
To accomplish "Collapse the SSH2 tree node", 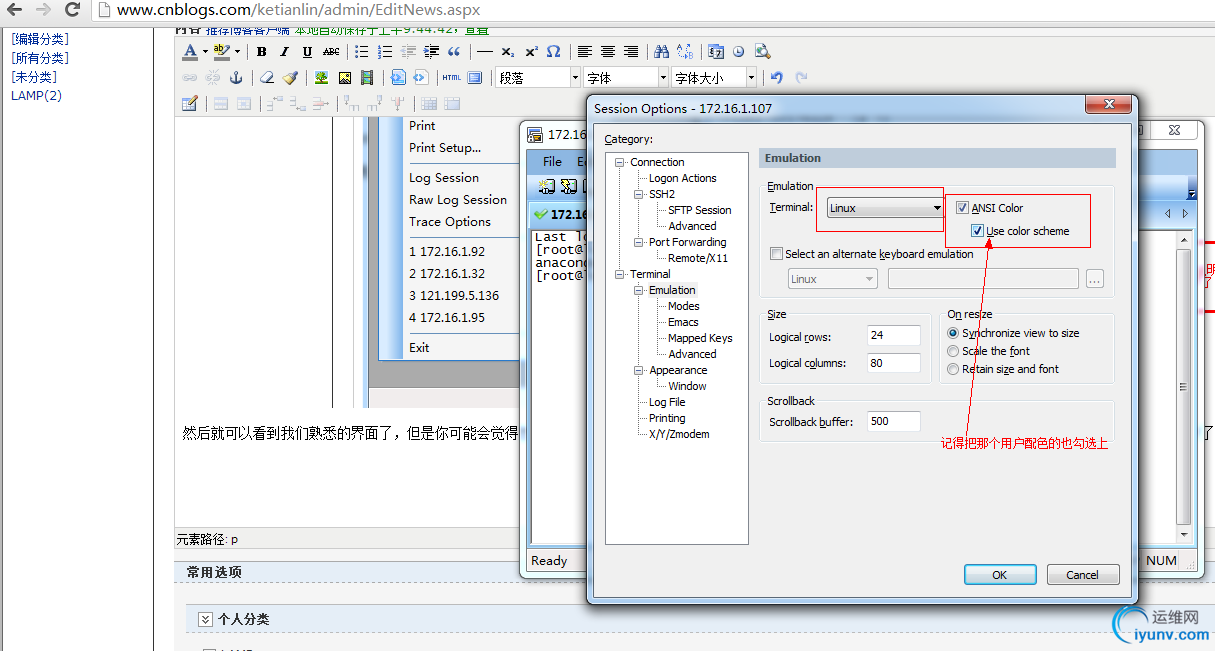I will (639, 194).
